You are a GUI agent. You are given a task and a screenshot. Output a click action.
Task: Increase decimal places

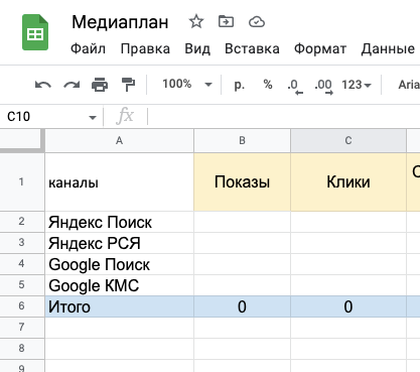click(x=324, y=86)
